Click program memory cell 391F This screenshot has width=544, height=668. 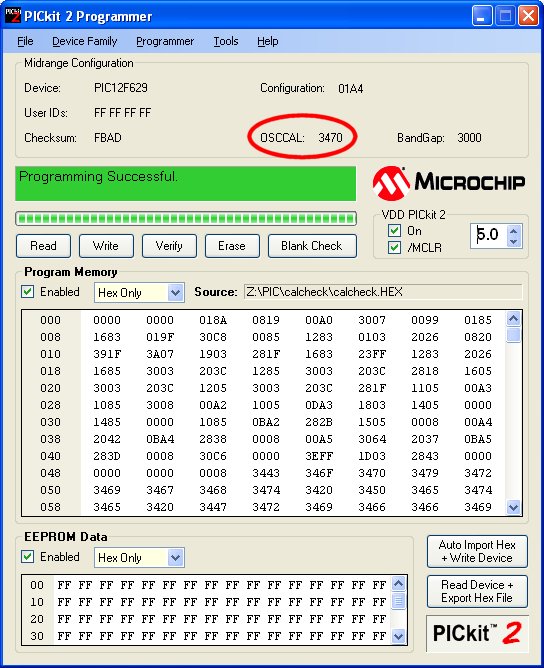pyautogui.click(x=107, y=354)
